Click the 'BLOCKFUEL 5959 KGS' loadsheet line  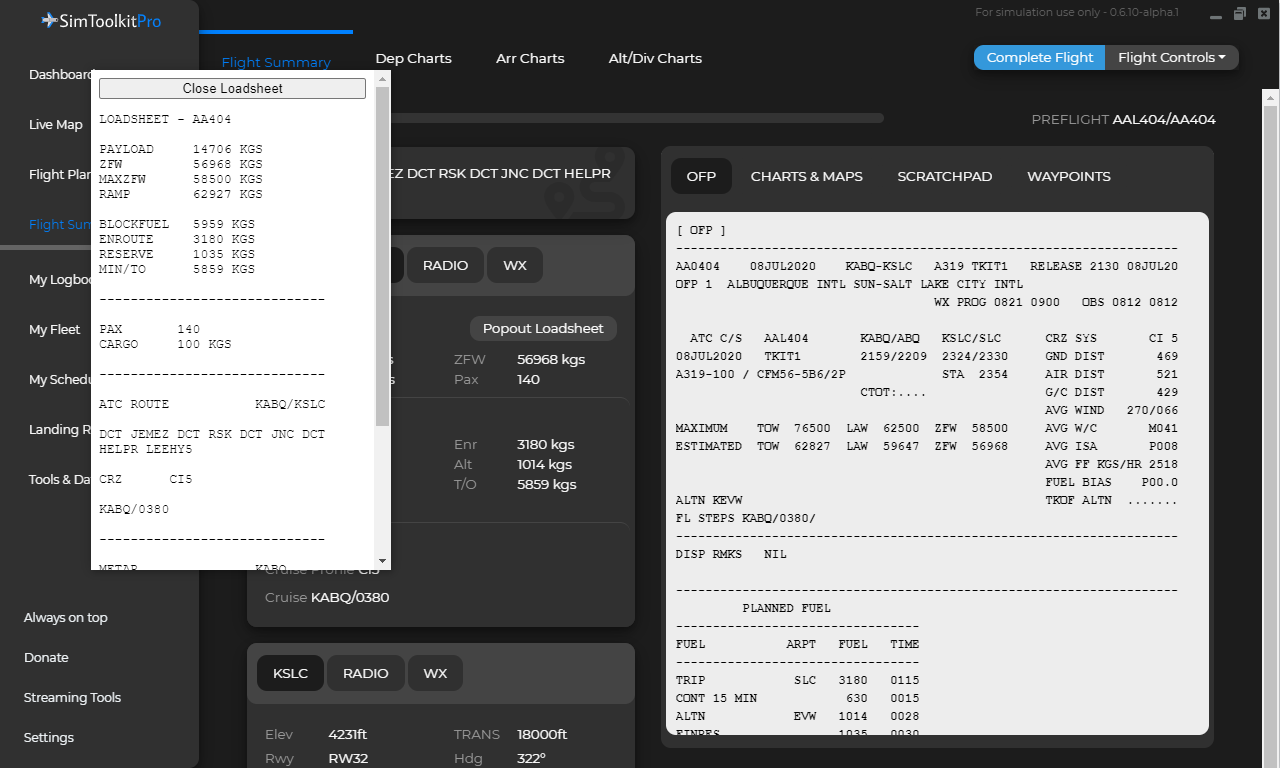[x=177, y=224]
